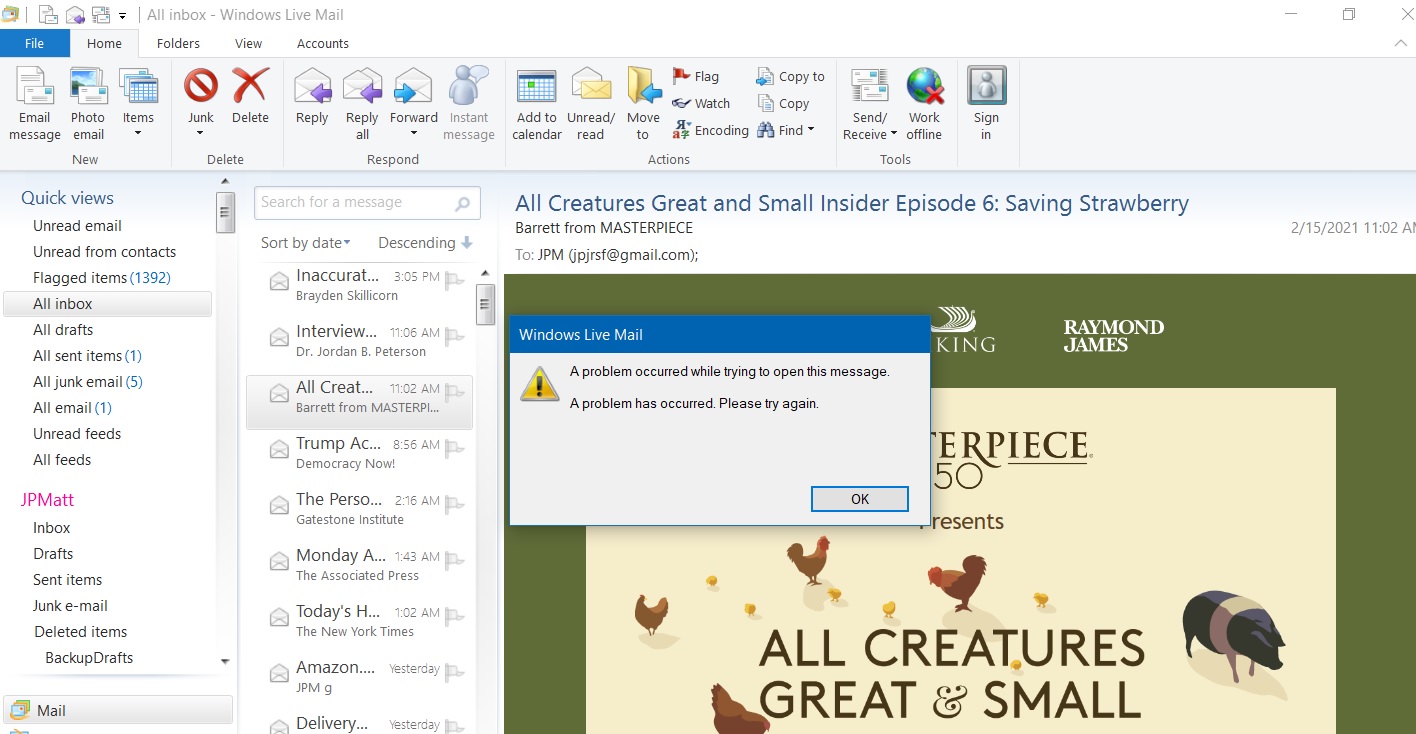This screenshot has height=734, width=1416.
Task: Toggle Work offline mode
Action: point(924,105)
